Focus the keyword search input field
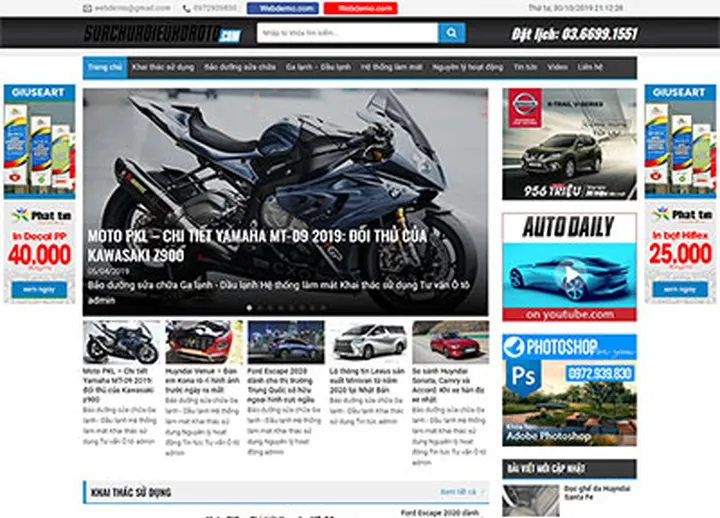This screenshot has width=720, height=518. pyautogui.click(x=348, y=33)
